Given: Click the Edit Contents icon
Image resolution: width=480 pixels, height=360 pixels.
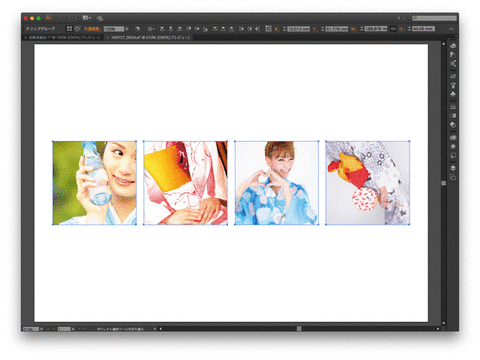Looking at the screenshot, I should coord(77,29).
